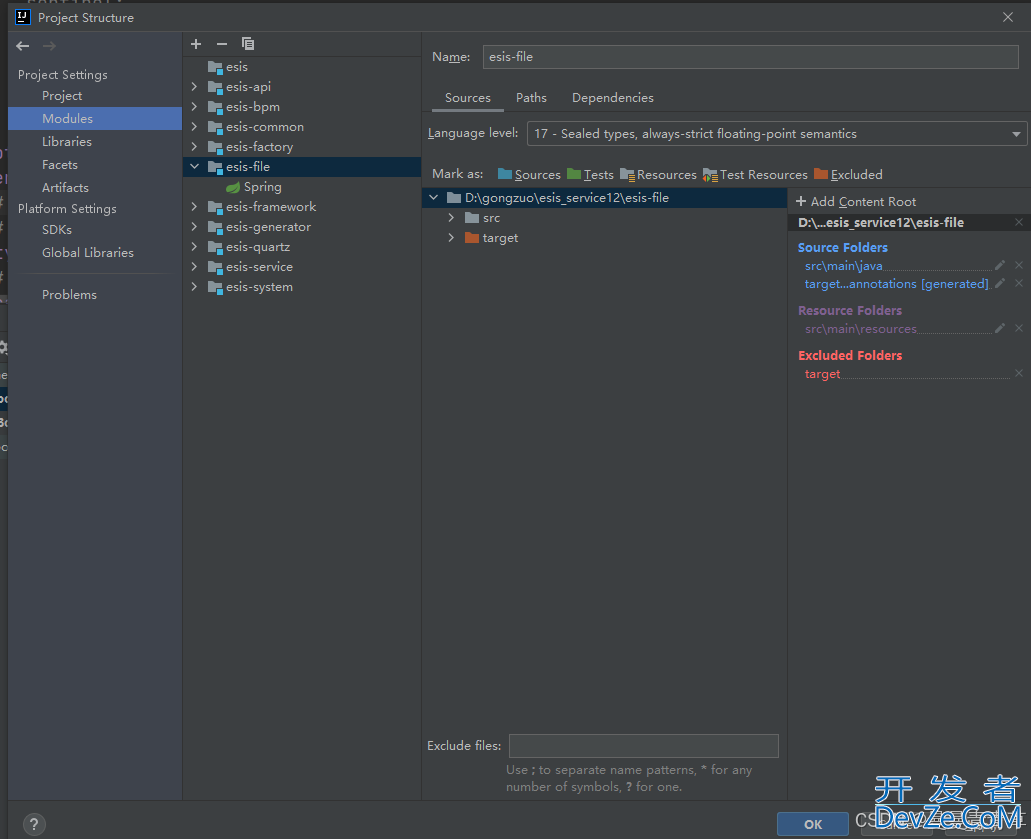Collapse the esis-file module
The image size is (1031, 839).
tap(194, 166)
